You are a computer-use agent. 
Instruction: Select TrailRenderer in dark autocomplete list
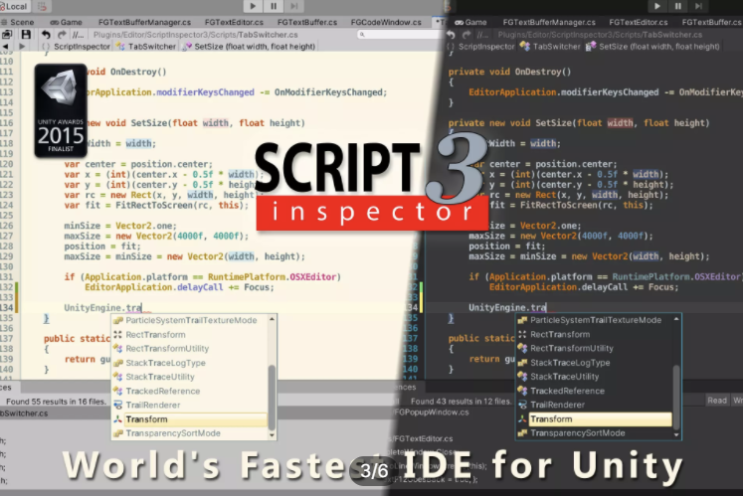pos(595,405)
